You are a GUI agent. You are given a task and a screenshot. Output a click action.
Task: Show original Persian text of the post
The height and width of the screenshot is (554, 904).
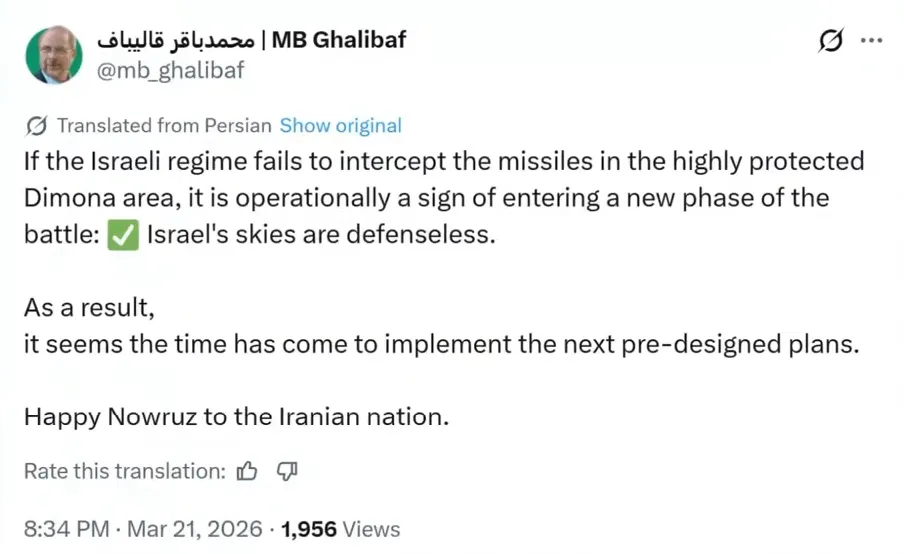coord(340,126)
